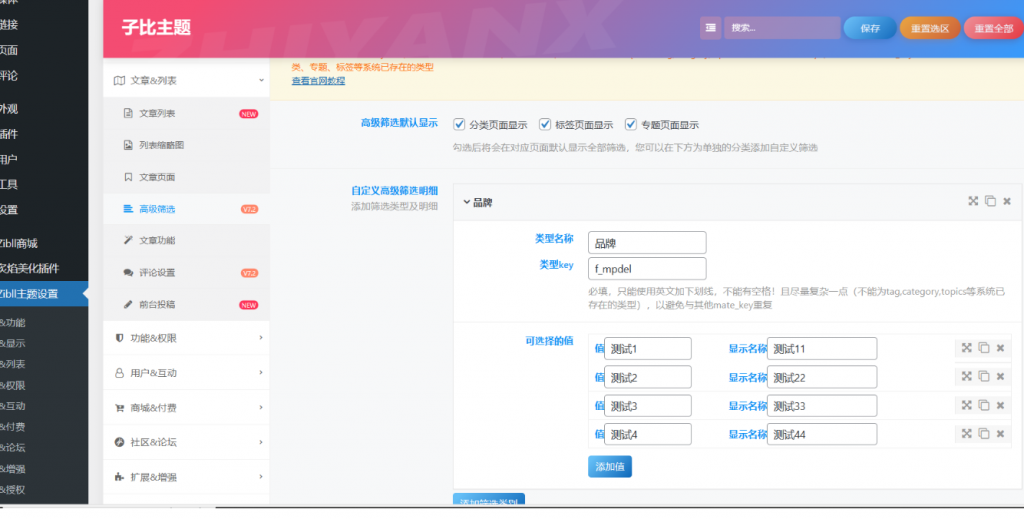Click the cart icon beside 商城&付费

tap(119, 407)
